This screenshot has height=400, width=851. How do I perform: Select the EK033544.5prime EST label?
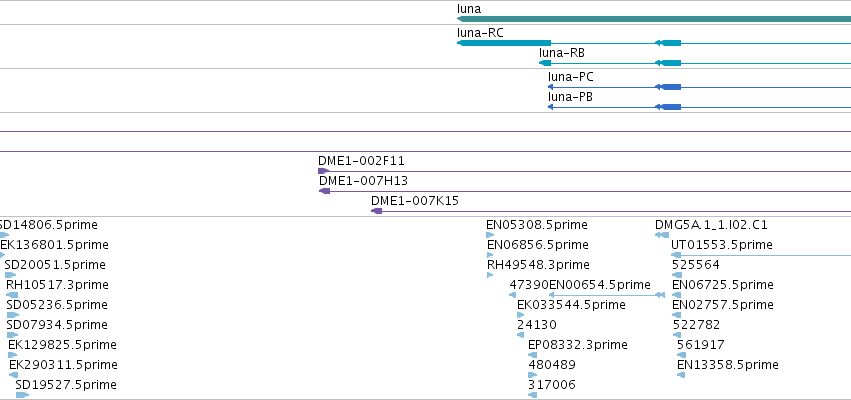[x=571, y=304]
